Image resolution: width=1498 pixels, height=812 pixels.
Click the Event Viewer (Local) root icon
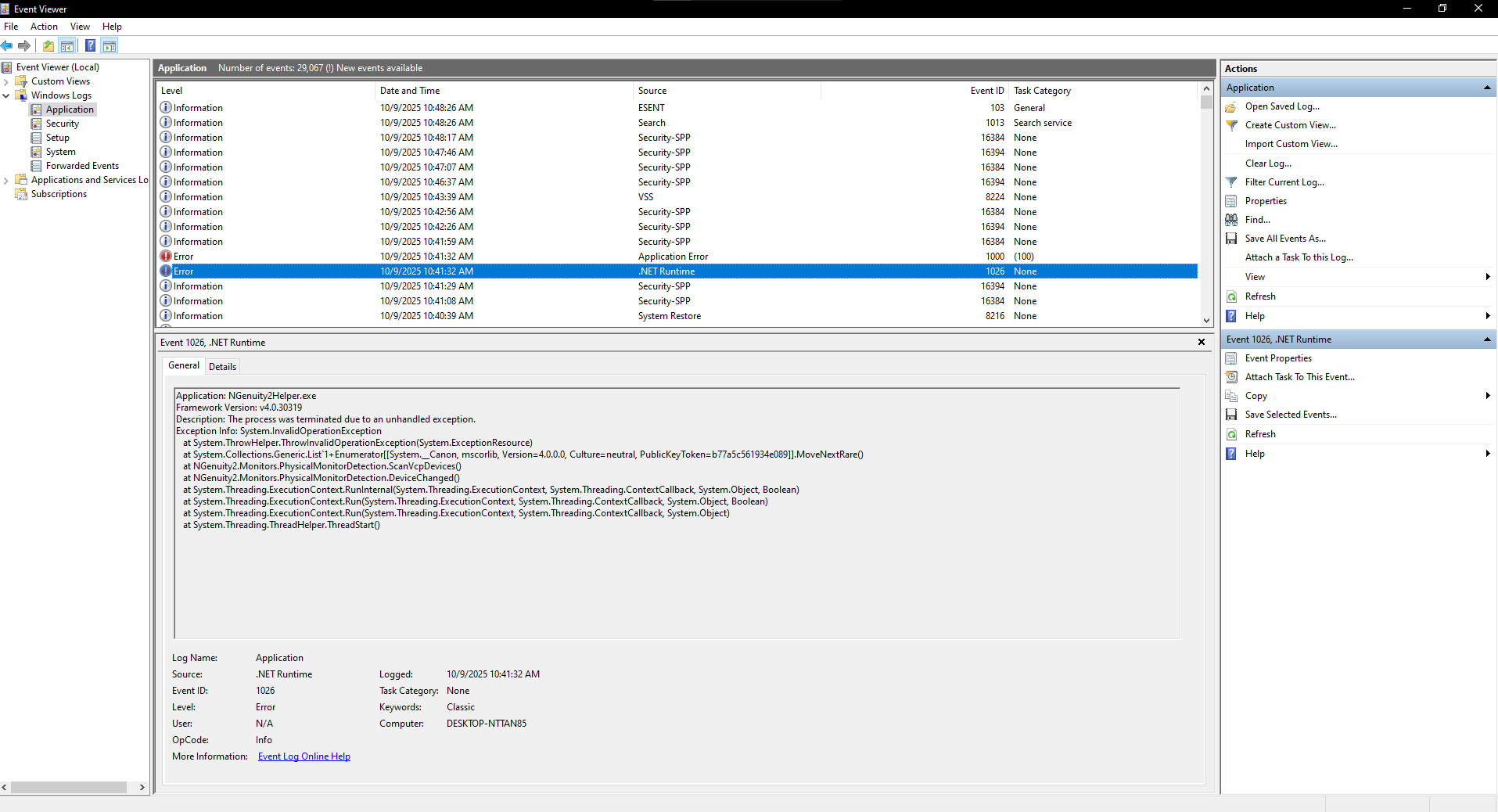7,67
